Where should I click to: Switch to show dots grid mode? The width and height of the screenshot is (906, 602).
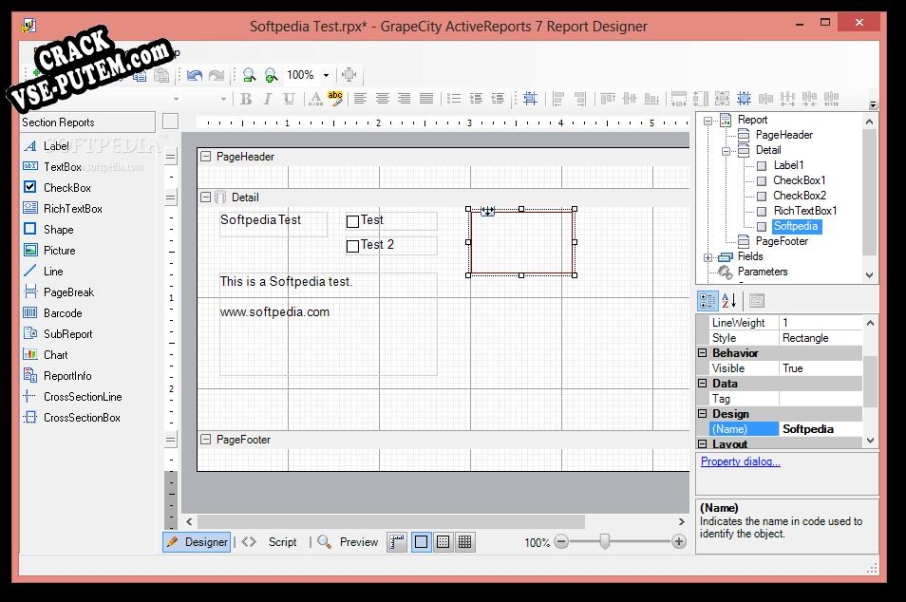(x=443, y=542)
